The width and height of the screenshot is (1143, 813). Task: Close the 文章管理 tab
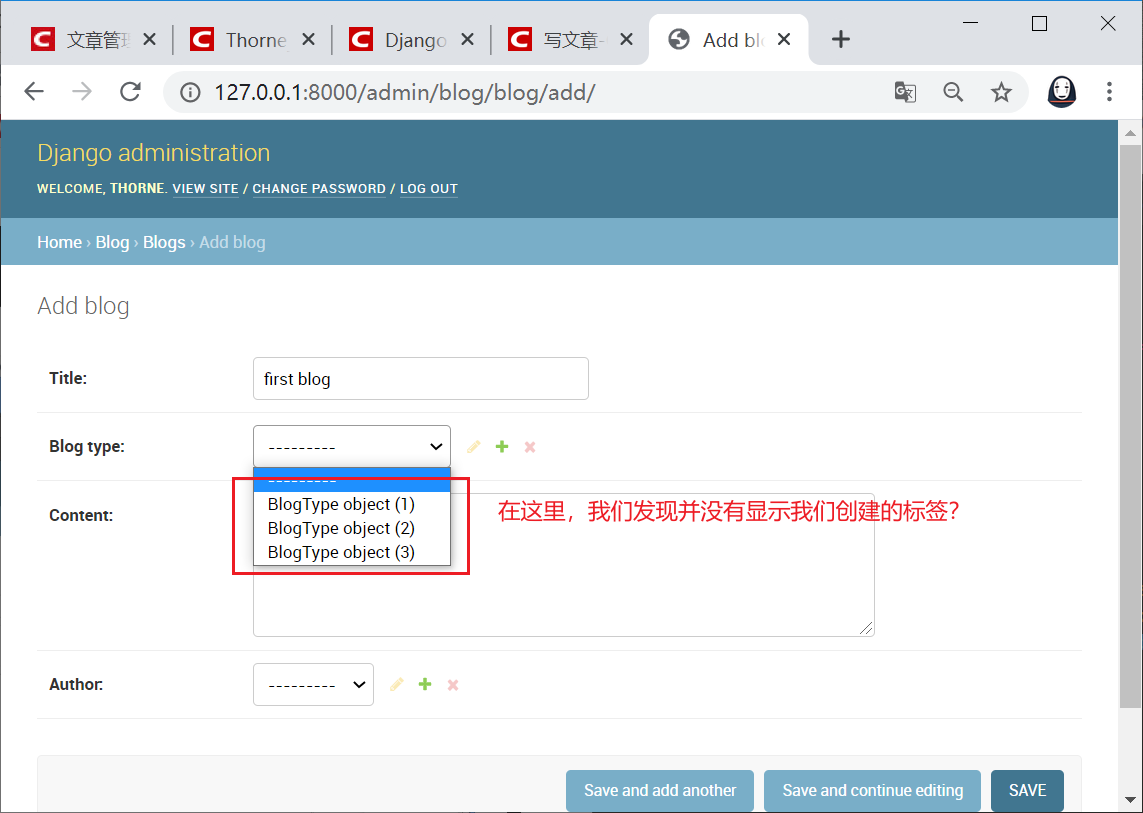149,39
